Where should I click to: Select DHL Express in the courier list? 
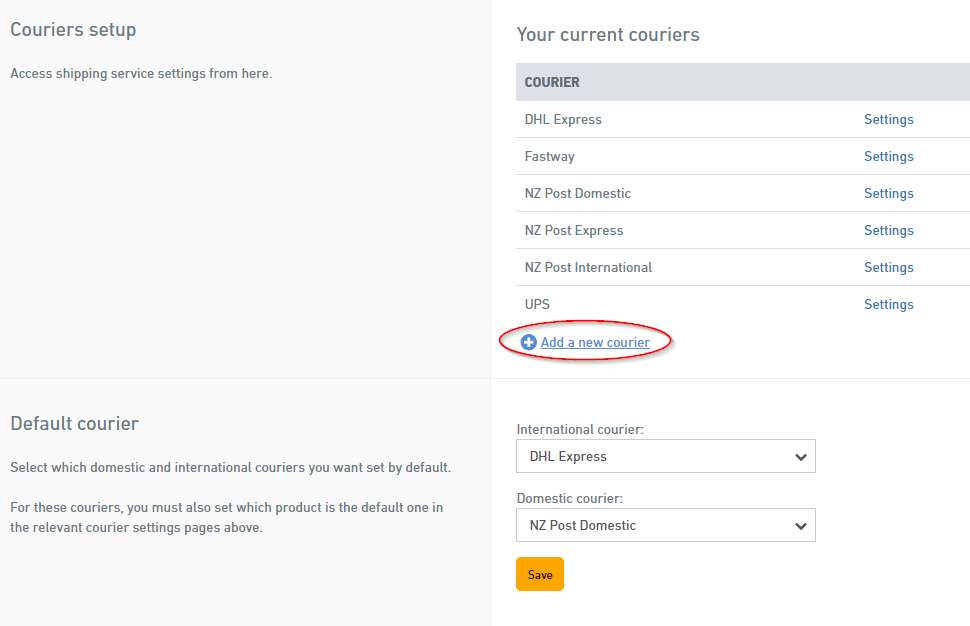[561, 119]
